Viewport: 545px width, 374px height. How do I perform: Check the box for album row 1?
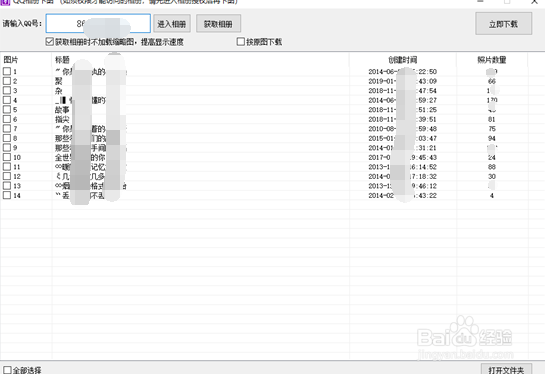coord(7,71)
